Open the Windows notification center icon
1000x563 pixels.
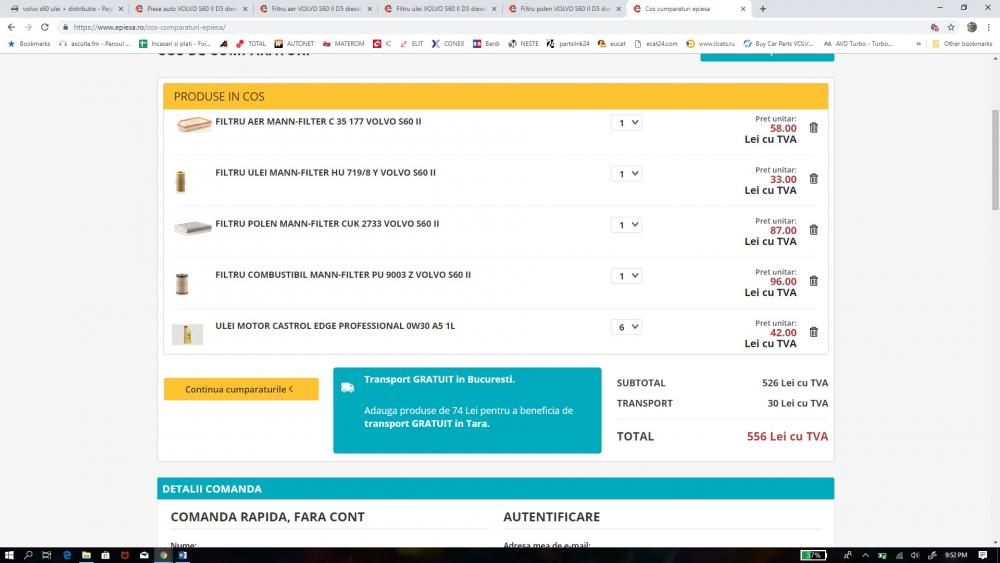coord(983,555)
